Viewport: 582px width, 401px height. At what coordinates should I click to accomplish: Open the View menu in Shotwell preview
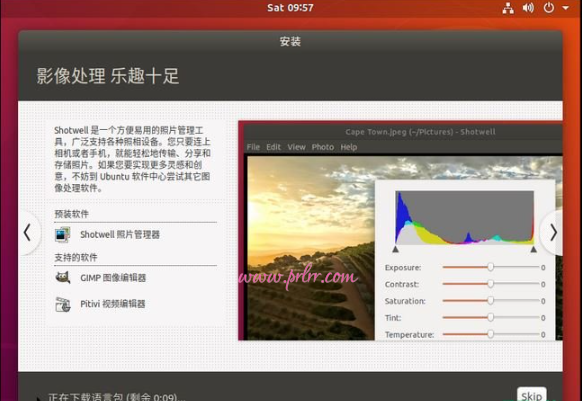click(297, 147)
